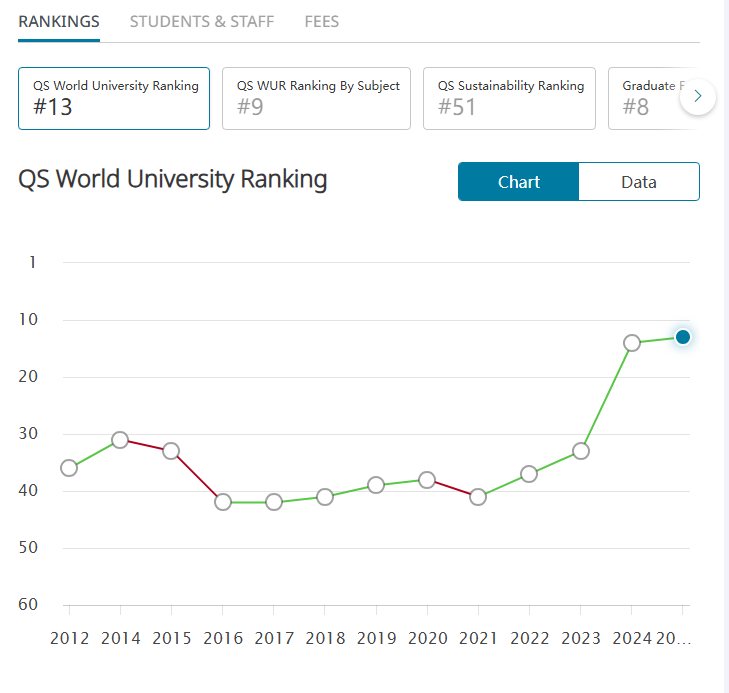The width and height of the screenshot is (729, 693).
Task: Click the 2020 data point on chart
Action: 427,480
